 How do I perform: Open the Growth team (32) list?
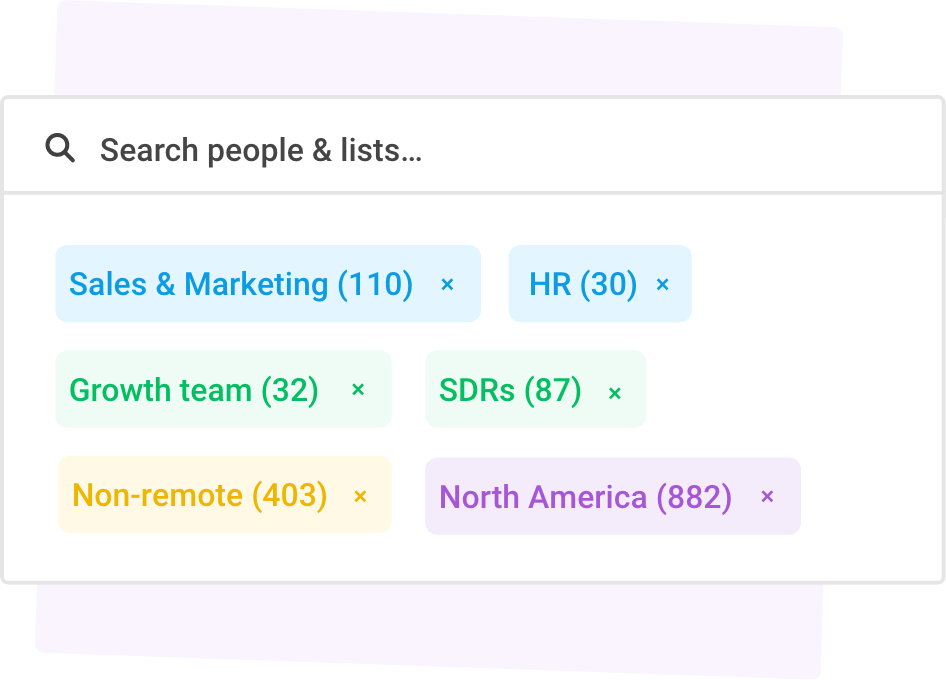click(194, 390)
